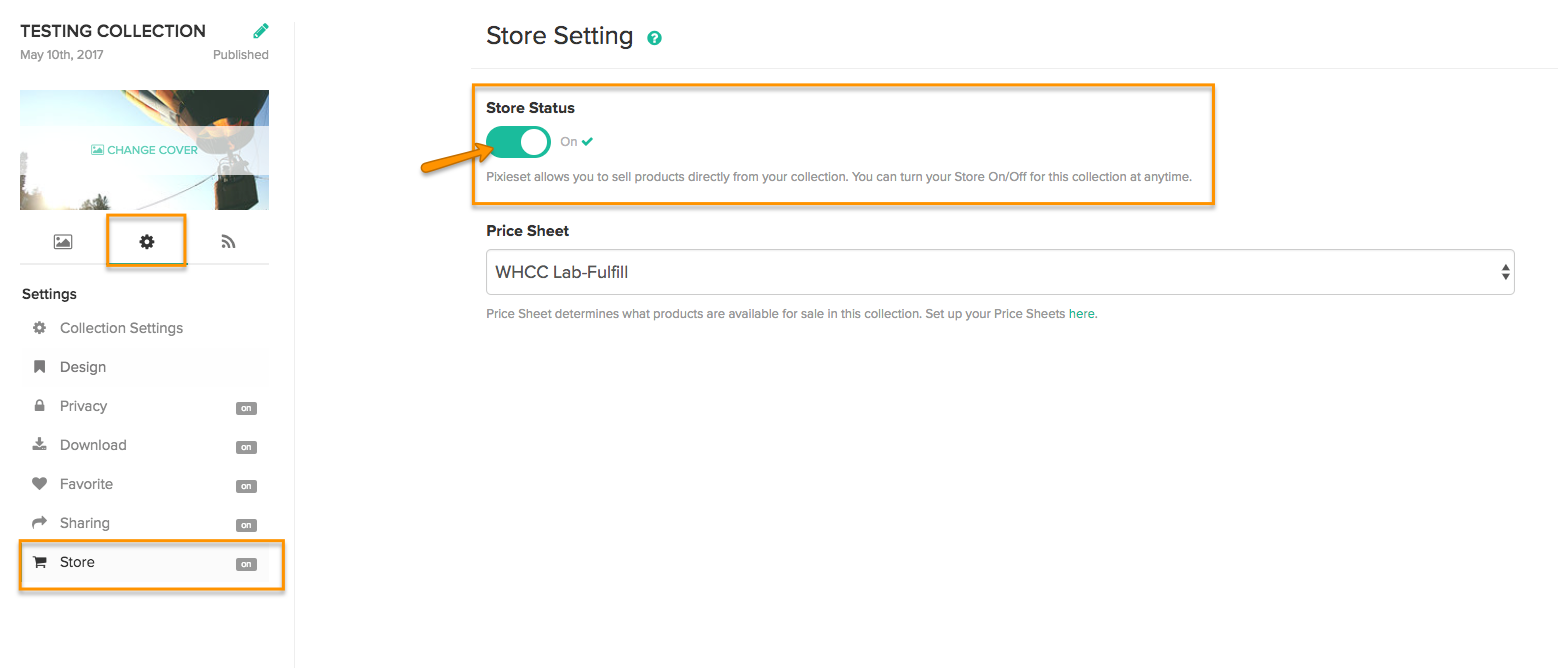Click the Settings section header in sidebar
Screen dimensions: 1558x668
coord(49,294)
